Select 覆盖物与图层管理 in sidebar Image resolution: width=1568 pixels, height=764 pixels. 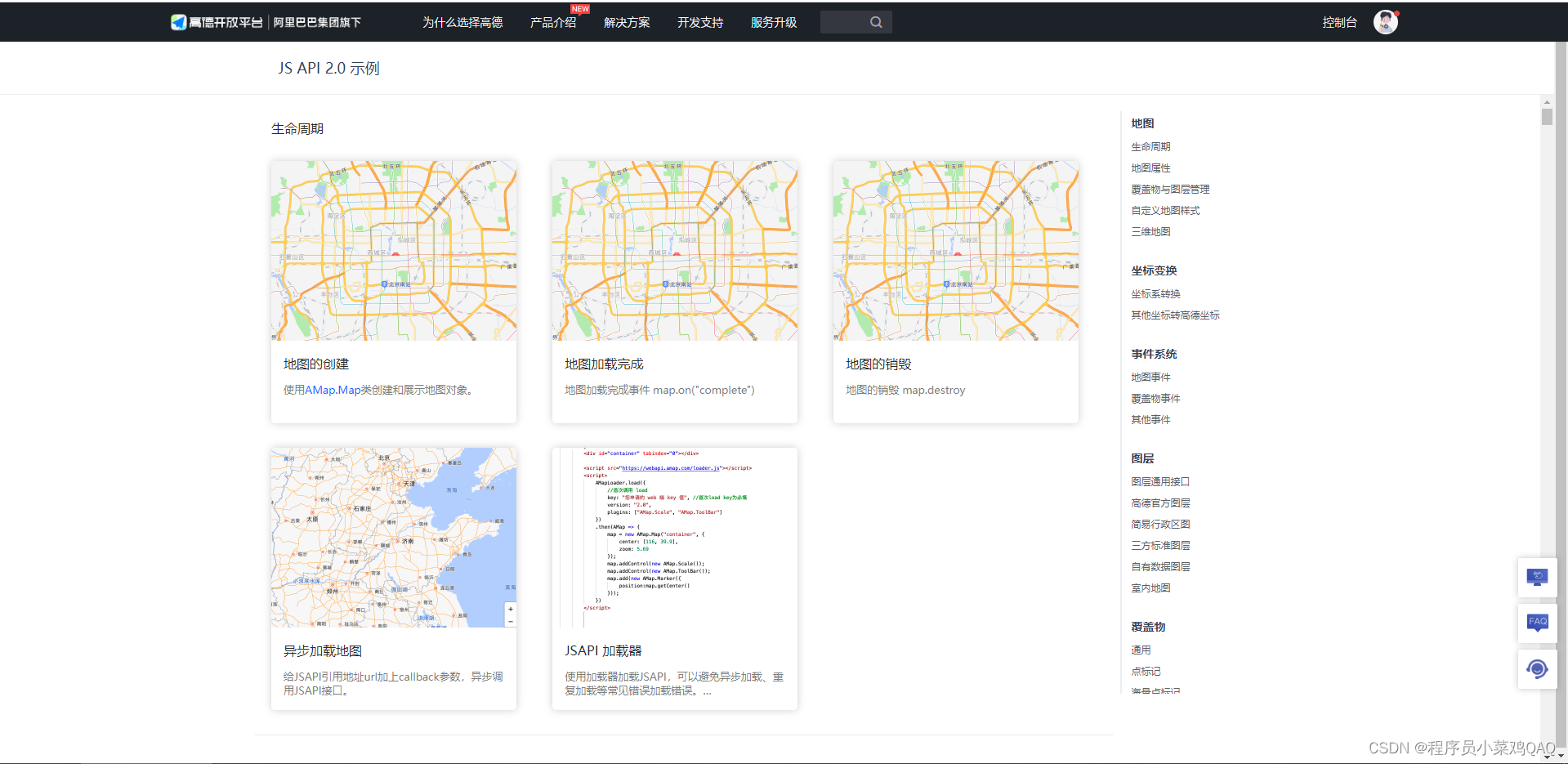(x=1170, y=189)
